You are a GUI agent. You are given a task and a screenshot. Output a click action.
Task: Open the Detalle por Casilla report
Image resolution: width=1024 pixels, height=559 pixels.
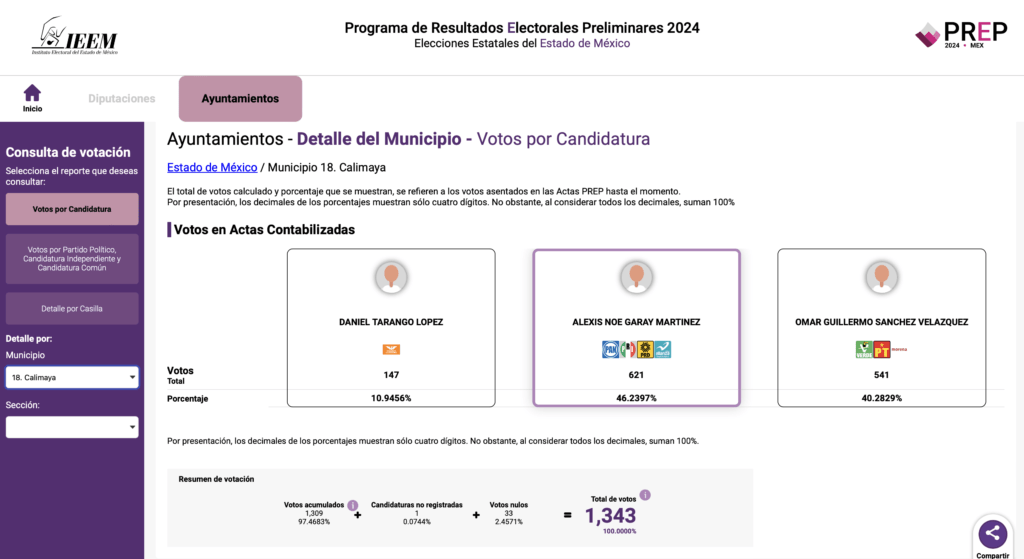click(72, 308)
